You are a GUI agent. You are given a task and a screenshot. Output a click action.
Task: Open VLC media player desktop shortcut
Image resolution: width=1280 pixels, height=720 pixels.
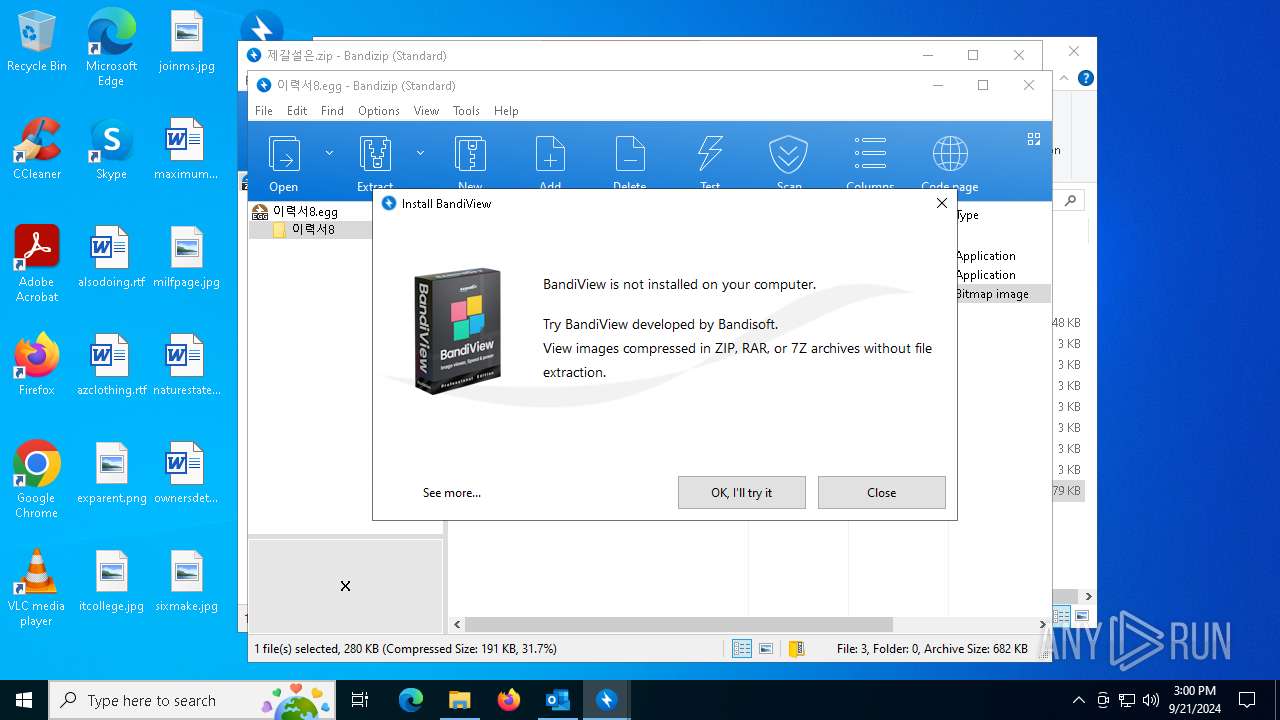click(x=37, y=588)
